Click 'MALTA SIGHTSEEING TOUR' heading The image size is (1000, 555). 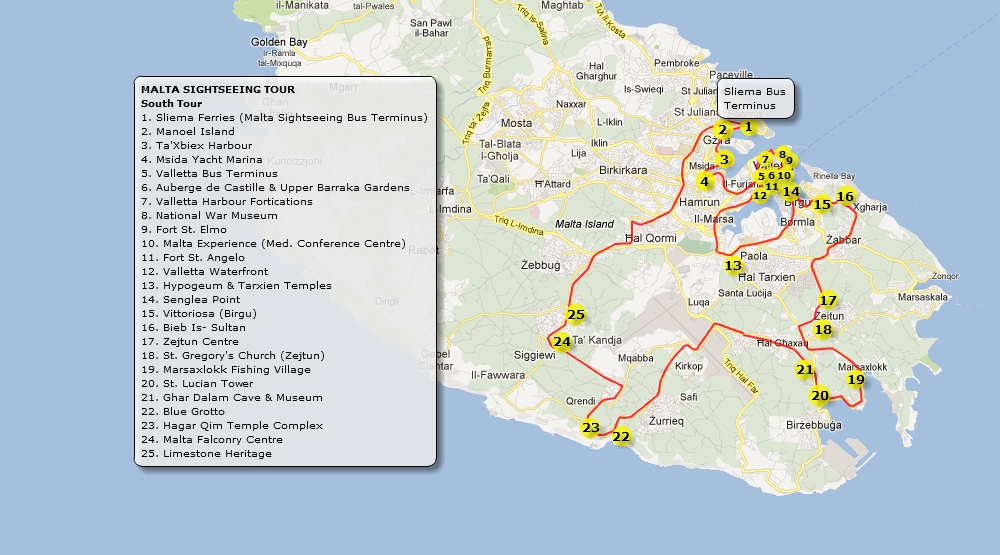point(218,89)
